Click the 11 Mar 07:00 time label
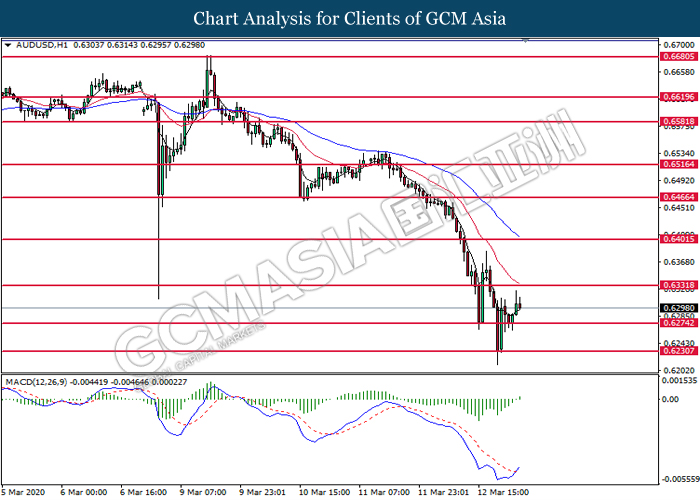 384,492
